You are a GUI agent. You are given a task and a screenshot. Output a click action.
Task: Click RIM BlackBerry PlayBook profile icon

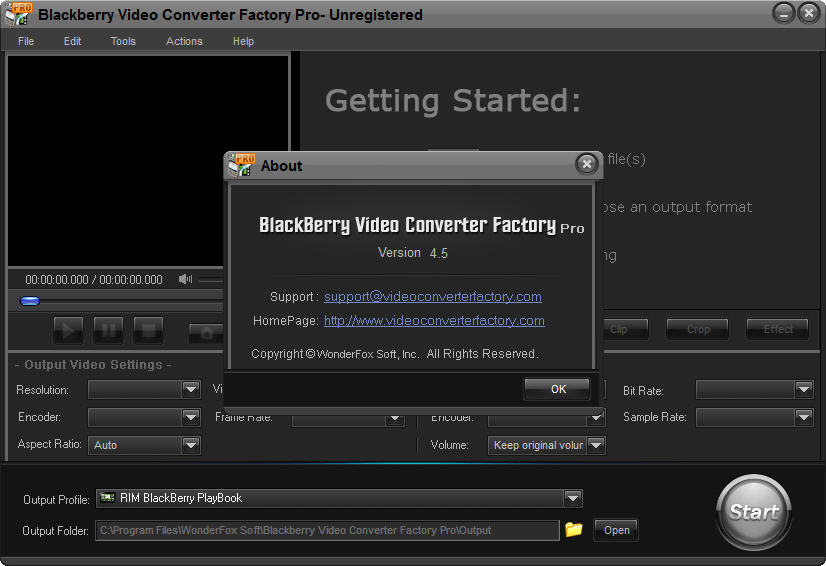click(x=107, y=497)
